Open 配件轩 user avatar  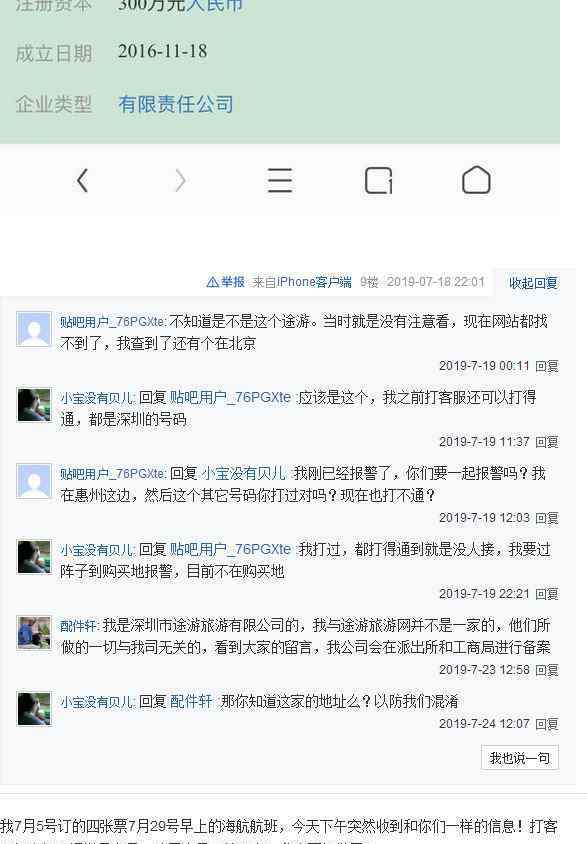point(34,632)
